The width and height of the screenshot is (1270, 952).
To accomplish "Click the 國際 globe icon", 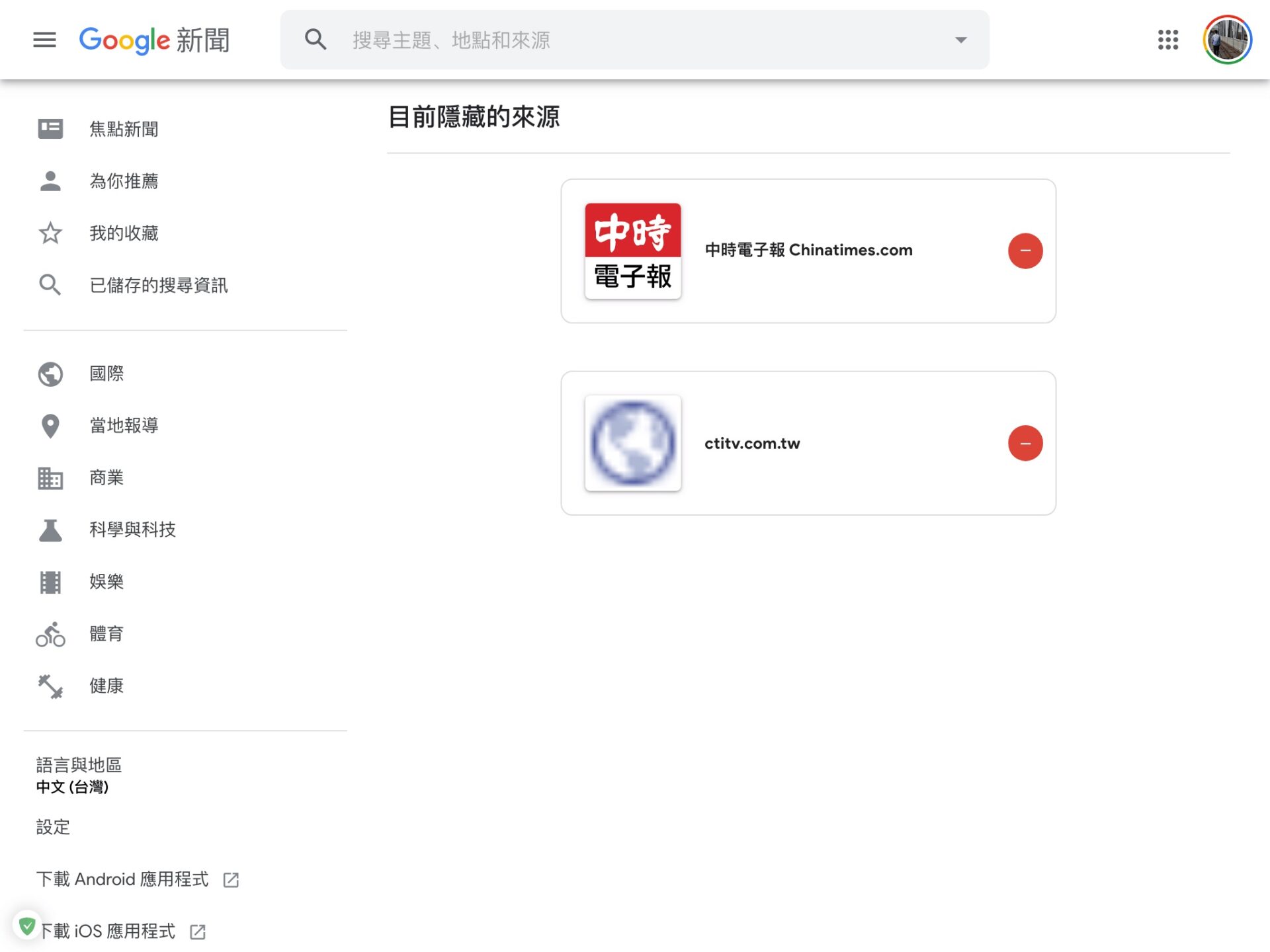I will pos(50,374).
